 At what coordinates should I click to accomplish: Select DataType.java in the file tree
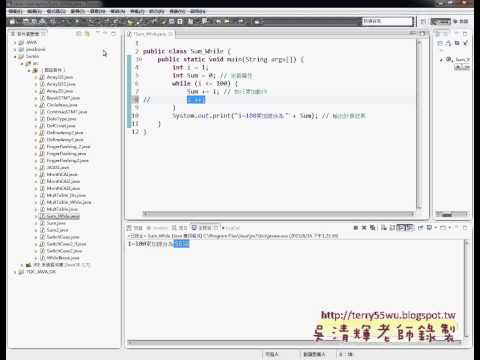58,119
